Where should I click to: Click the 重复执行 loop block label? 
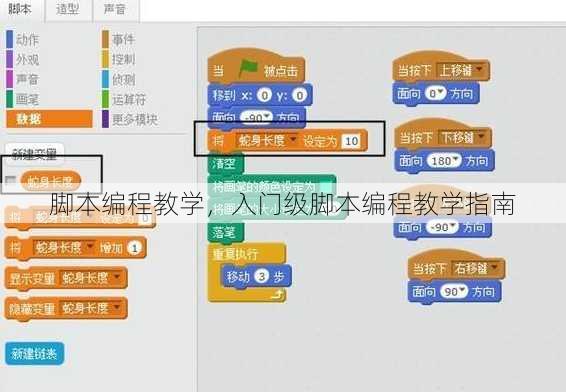pyautogui.click(x=235, y=254)
